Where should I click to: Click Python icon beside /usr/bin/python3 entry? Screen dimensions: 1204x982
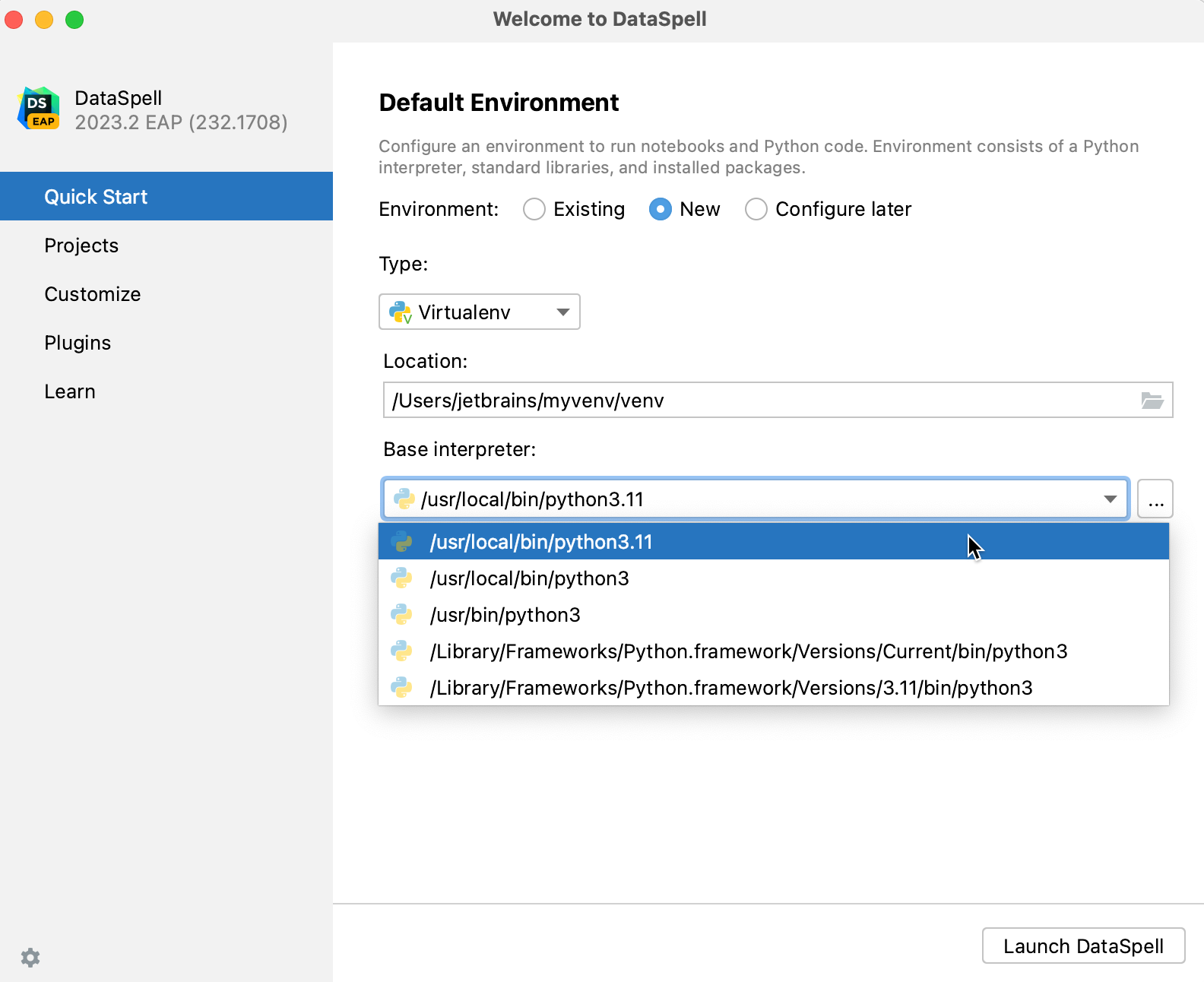401,615
